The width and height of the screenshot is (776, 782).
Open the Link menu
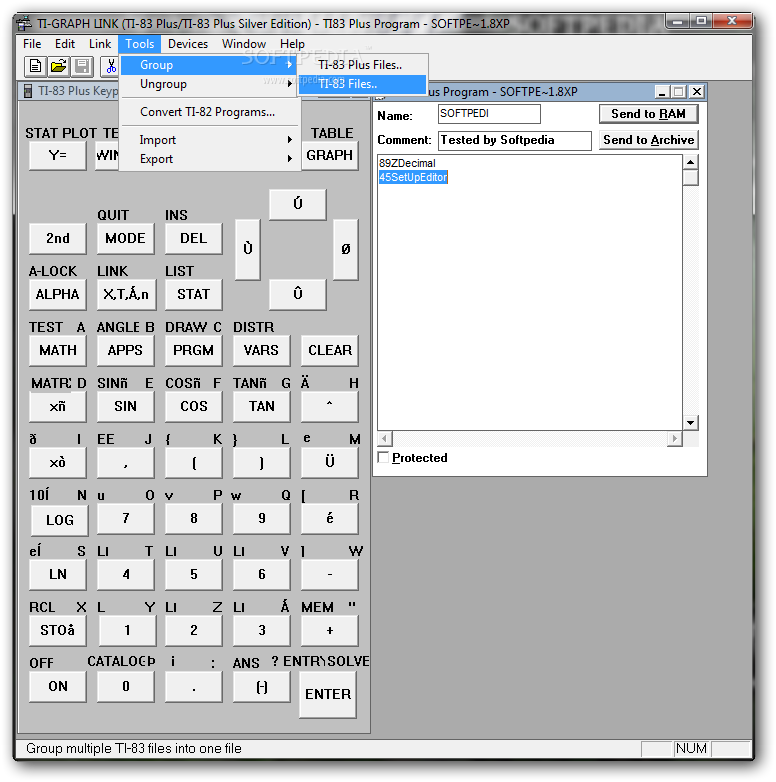click(x=100, y=44)
